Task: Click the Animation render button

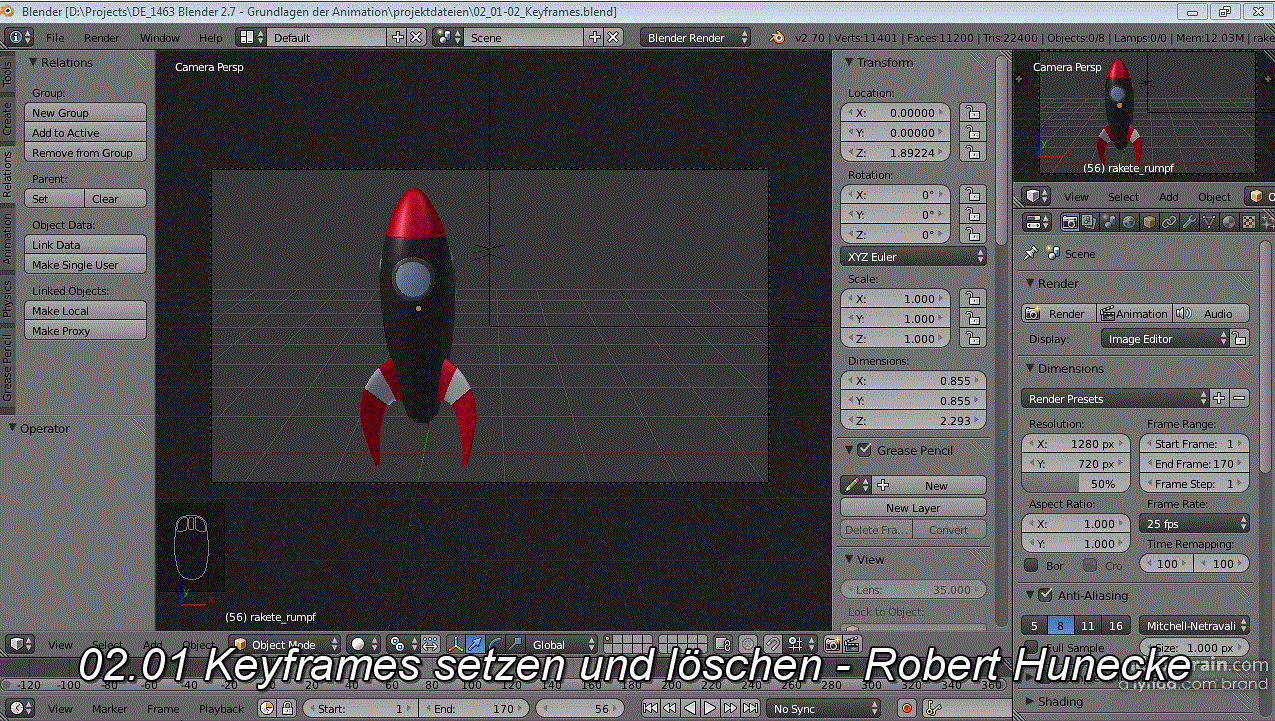Action: click(1134, 313)
